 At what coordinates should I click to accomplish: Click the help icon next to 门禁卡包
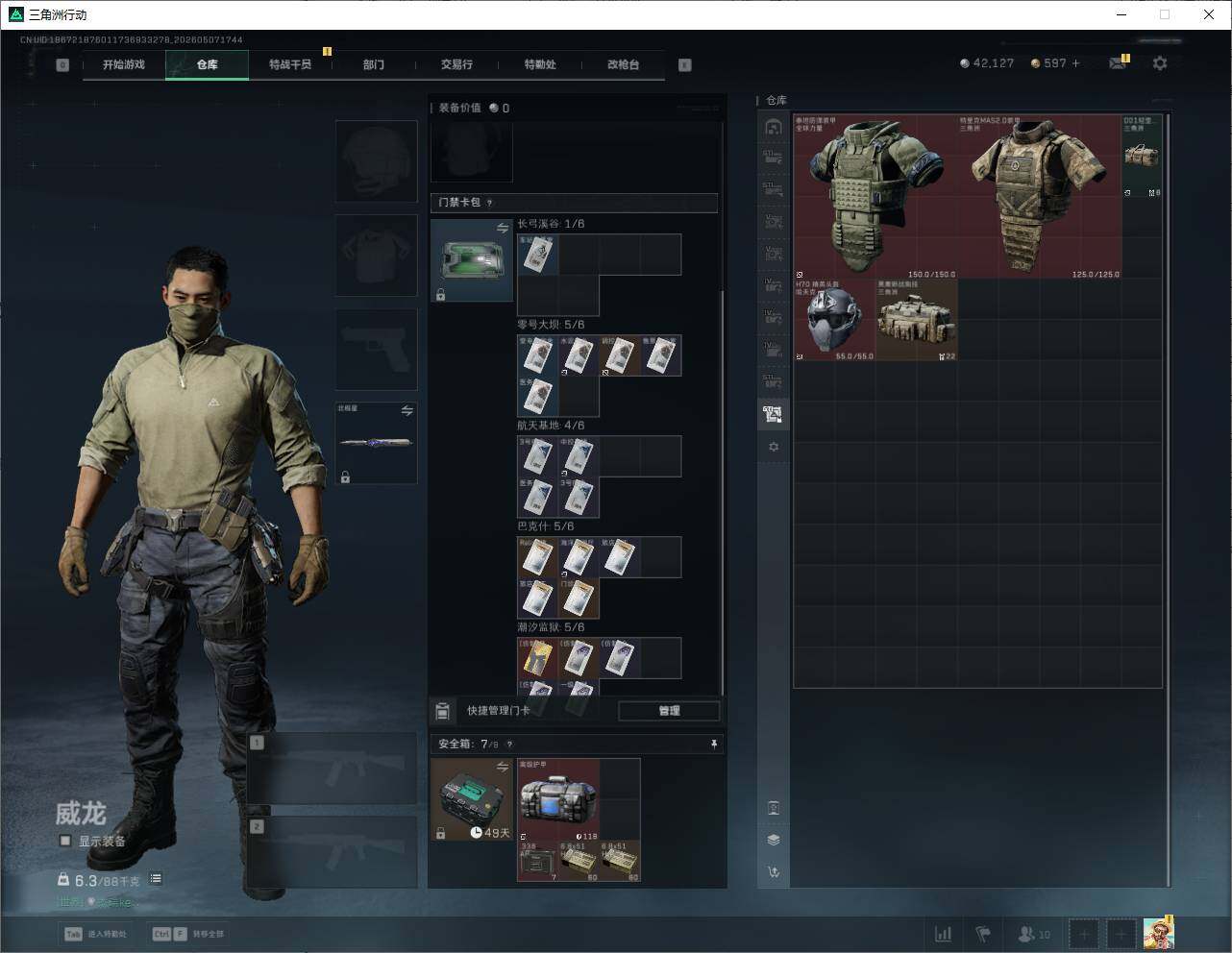(490, 203)
